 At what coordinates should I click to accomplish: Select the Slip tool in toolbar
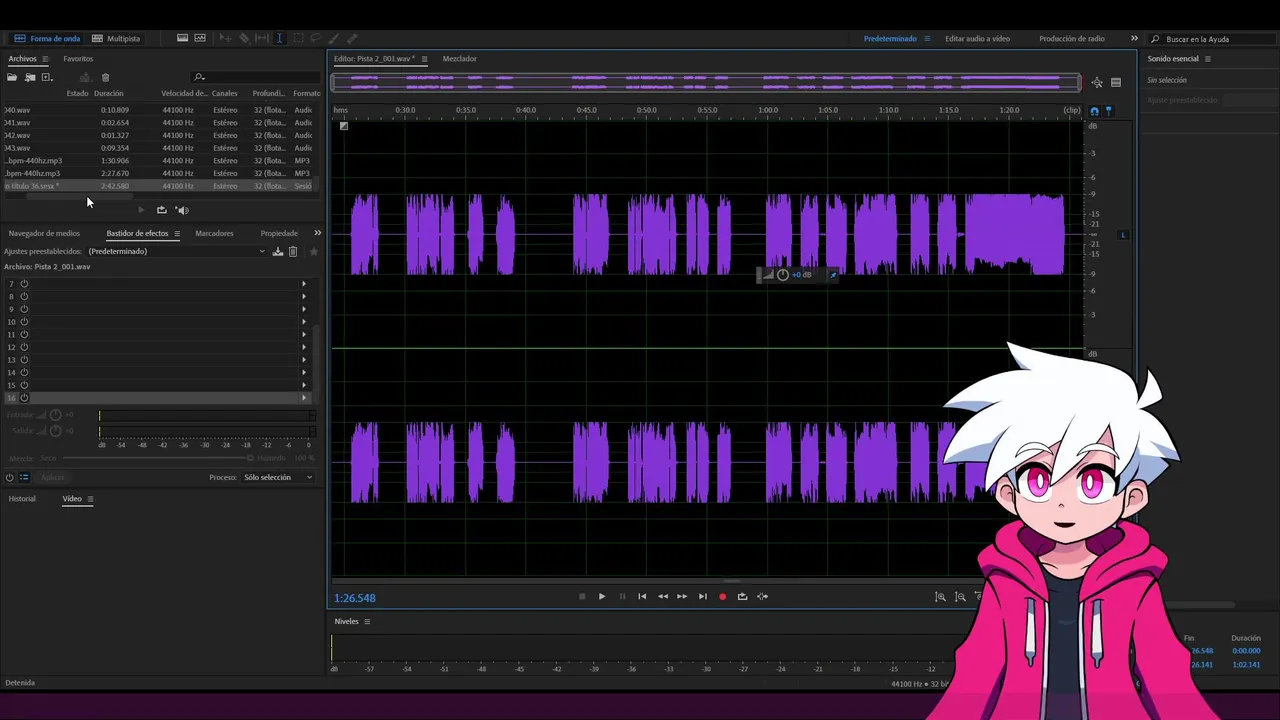click(x=262, y=38)
